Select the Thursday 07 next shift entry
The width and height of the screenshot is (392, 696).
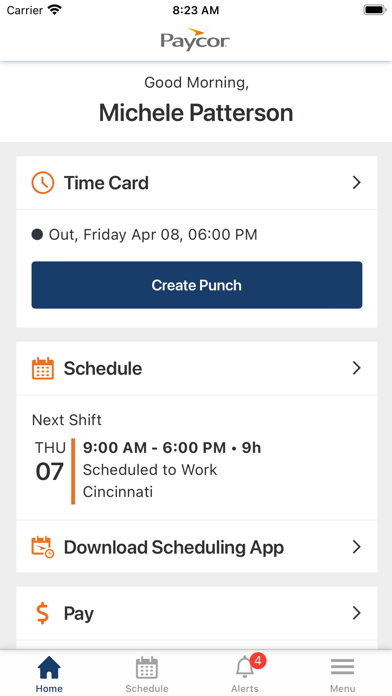pyautogui.click(x=148, y=471)
